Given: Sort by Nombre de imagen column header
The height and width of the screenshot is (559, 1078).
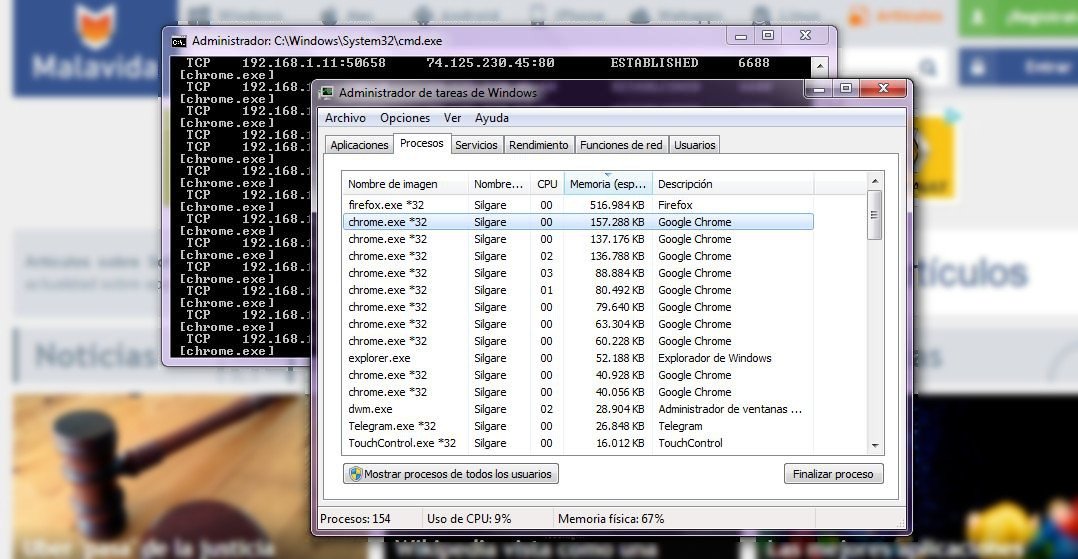Looking at the screenshot, I should click(405, 184).
